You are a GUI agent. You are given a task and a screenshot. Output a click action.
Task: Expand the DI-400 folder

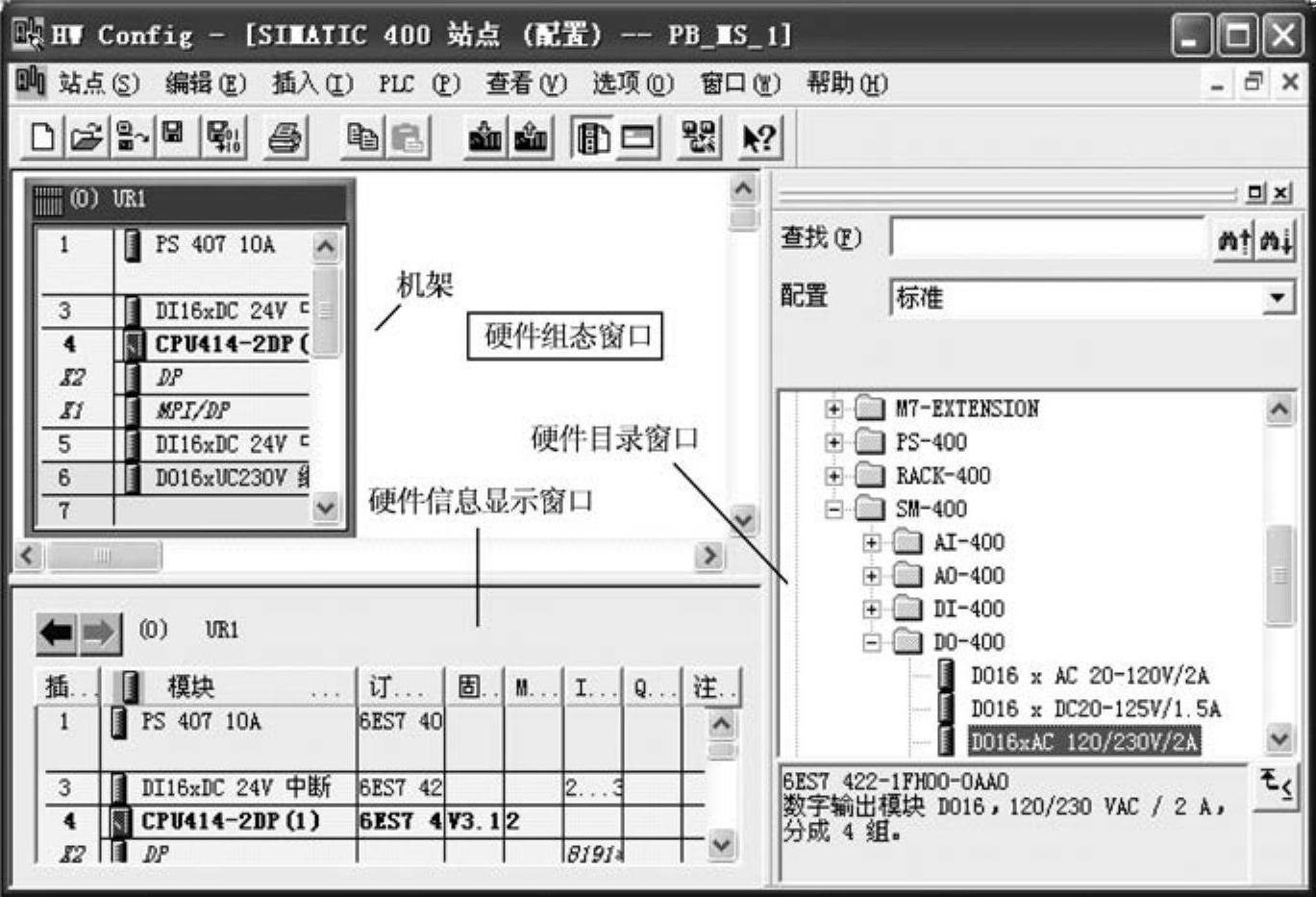coord(871,609)
